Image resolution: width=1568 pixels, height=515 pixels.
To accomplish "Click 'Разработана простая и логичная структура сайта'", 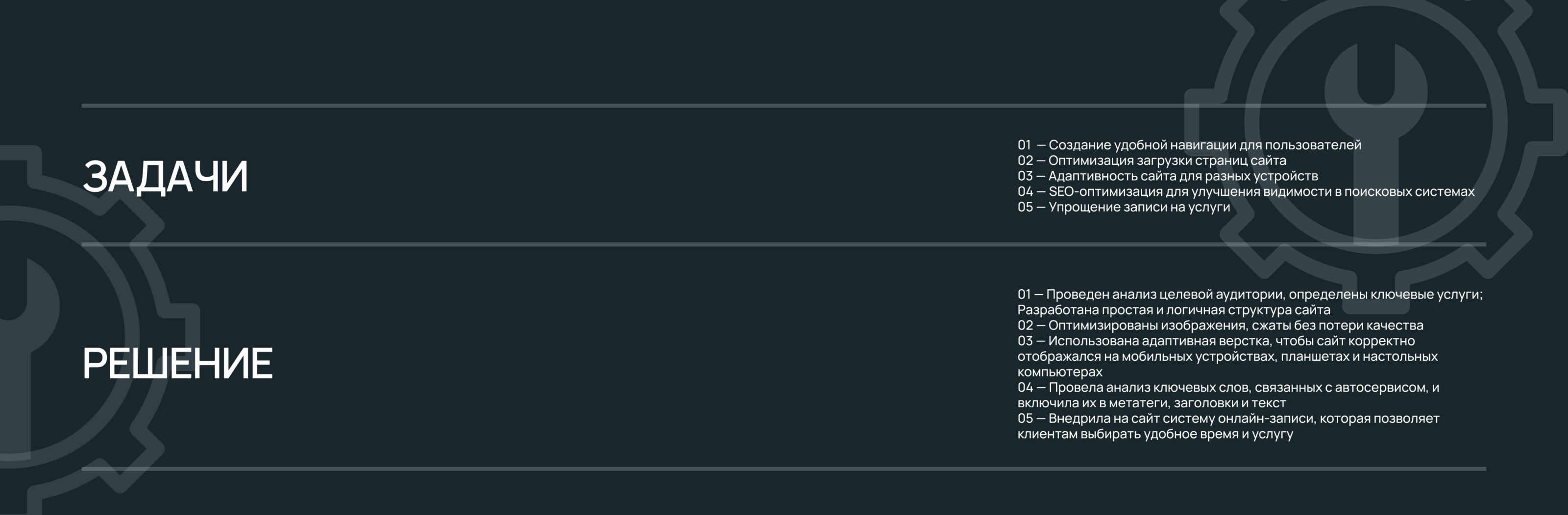I will coord(1174,309).
